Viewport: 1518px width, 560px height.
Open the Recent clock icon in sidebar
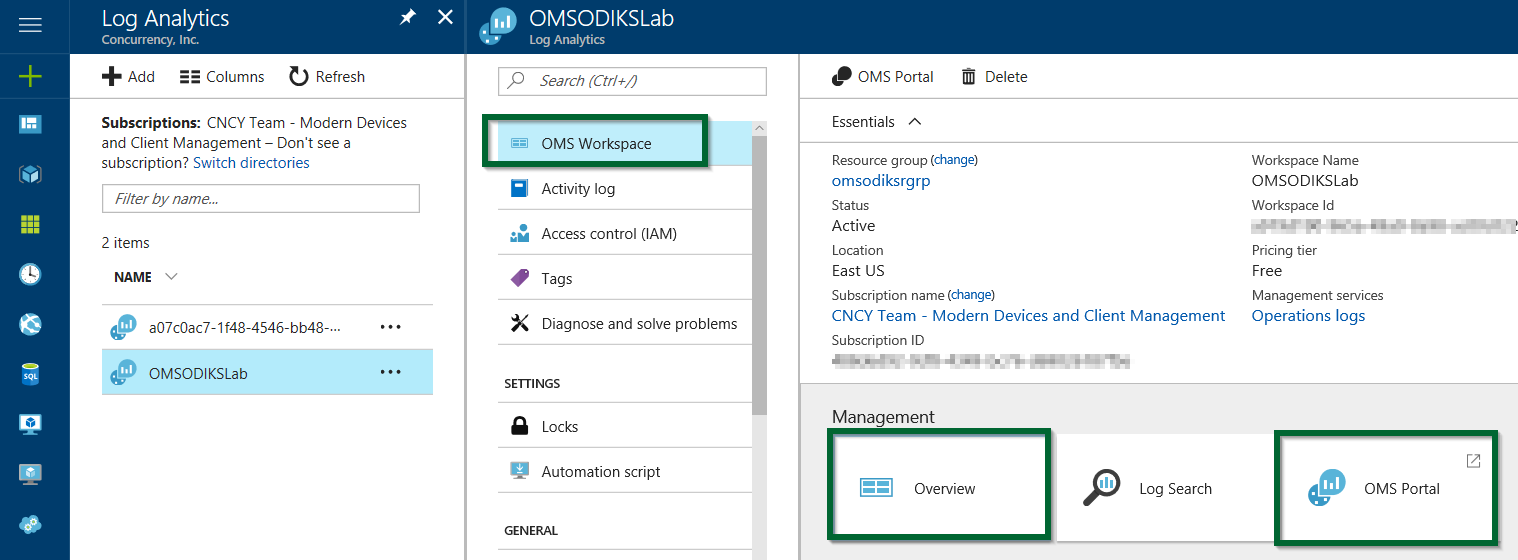pos(31,274)
